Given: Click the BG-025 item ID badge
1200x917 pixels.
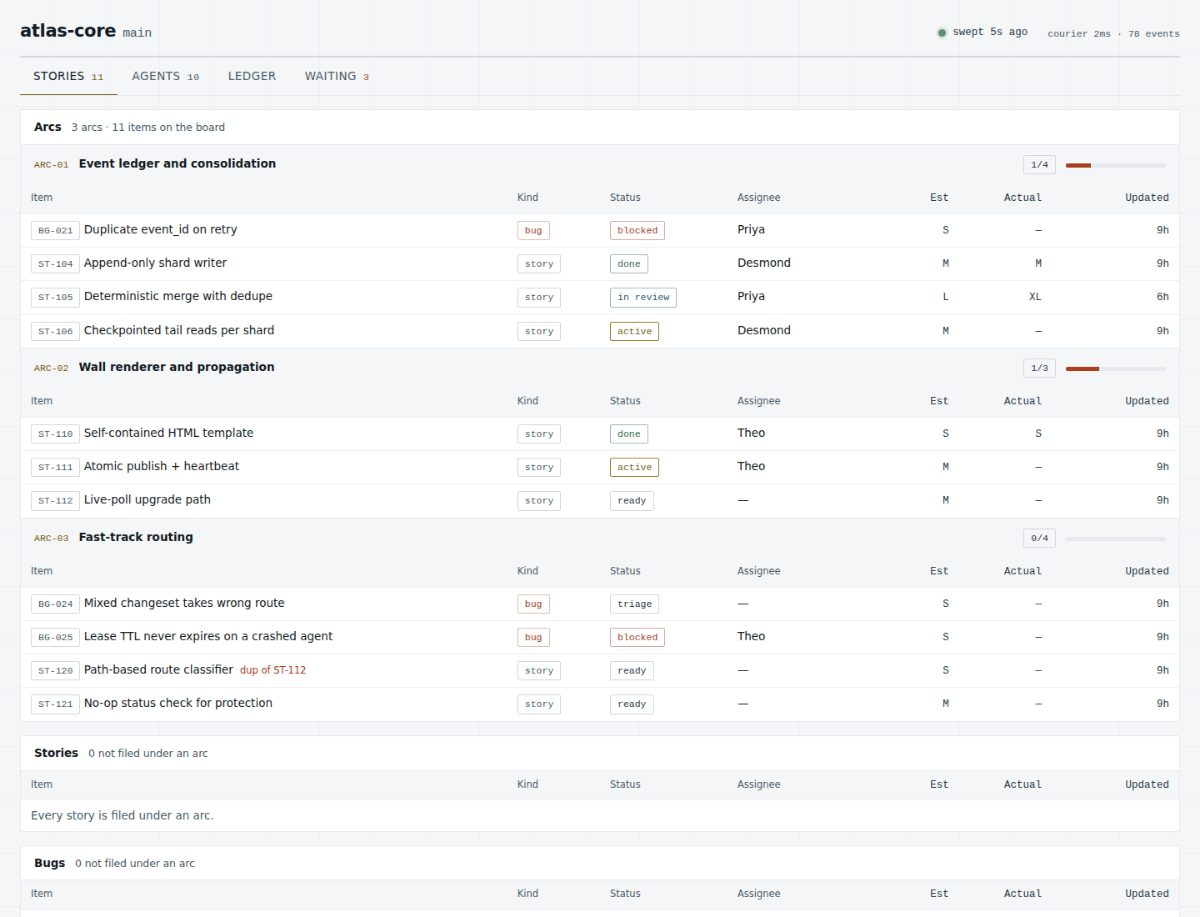Looking at the screenshot, I should pos(55,637).
